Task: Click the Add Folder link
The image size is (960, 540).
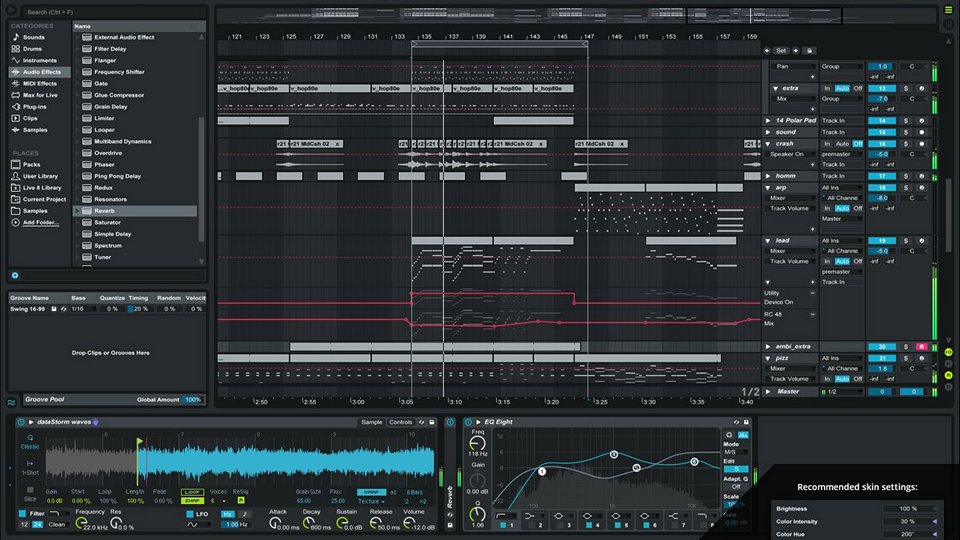Action: click(x=41, y=222)
